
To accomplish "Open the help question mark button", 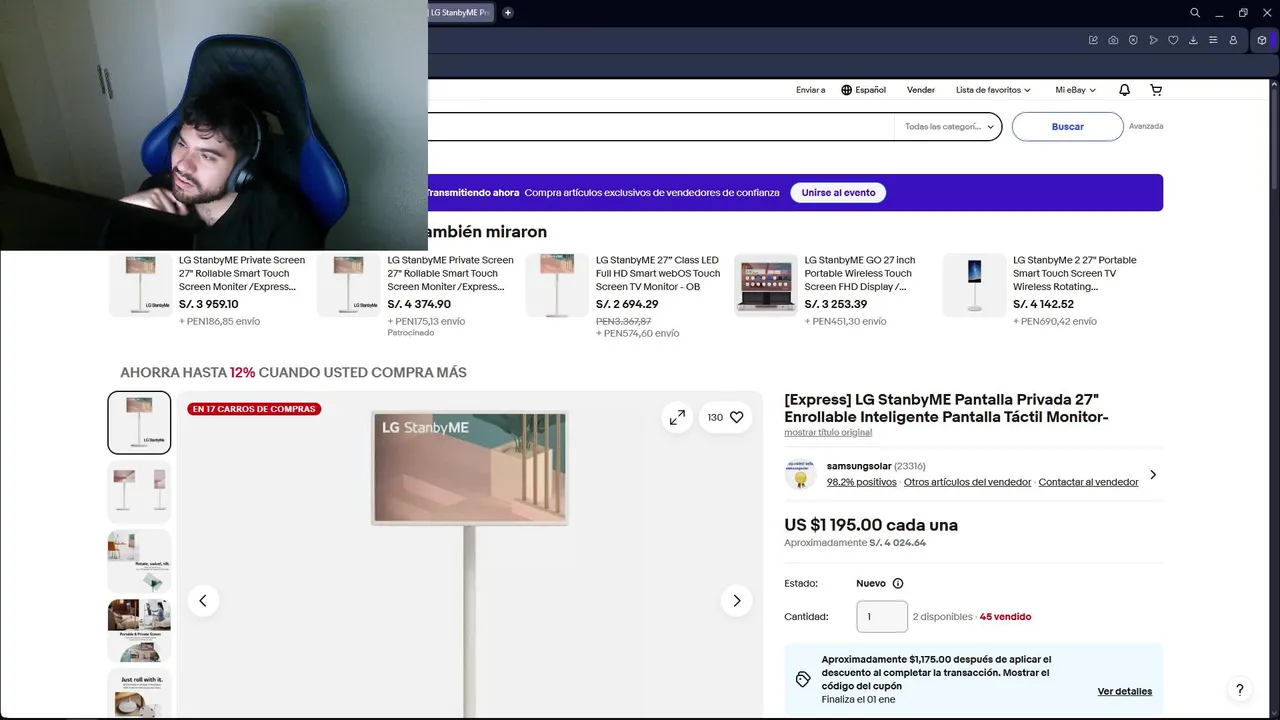I will pyautogui.click(x=1240, y=690).
